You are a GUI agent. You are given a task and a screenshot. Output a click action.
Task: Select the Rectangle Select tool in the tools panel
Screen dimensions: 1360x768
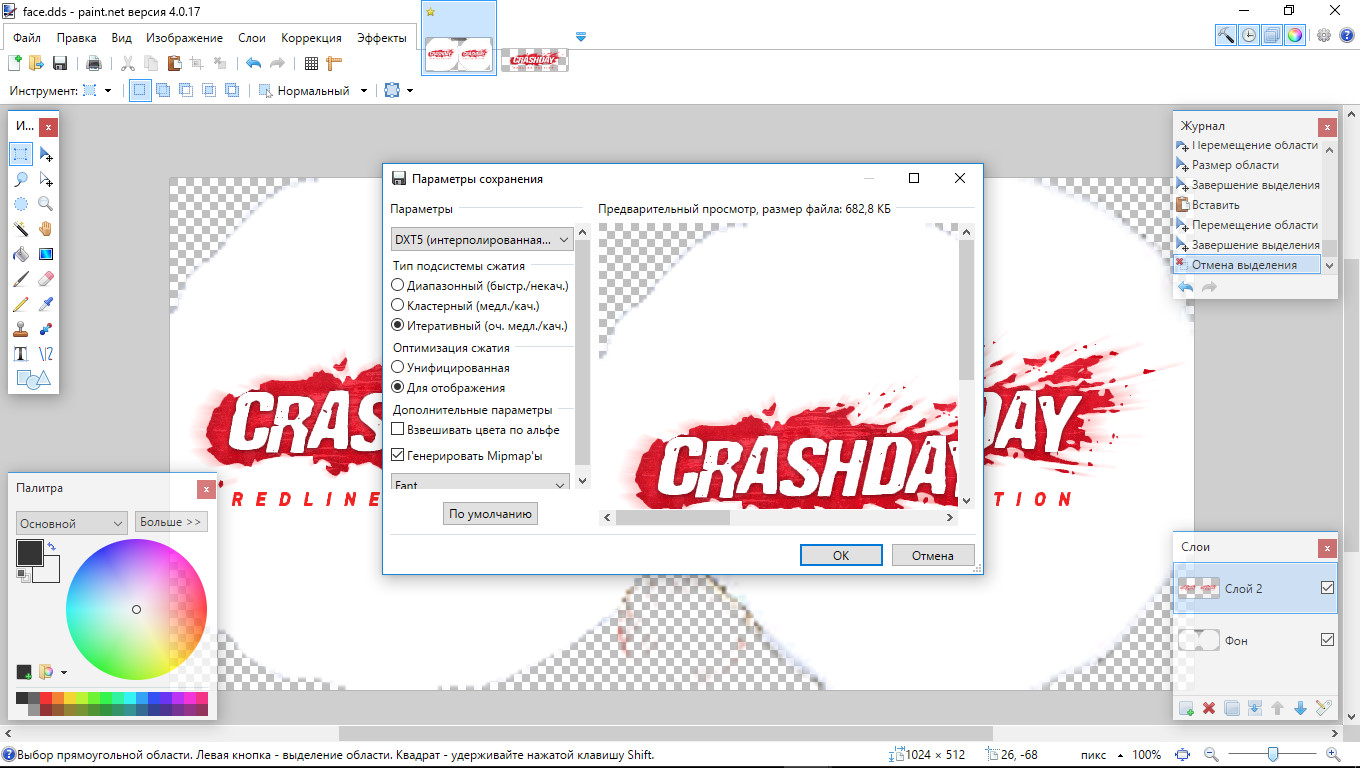21,154
